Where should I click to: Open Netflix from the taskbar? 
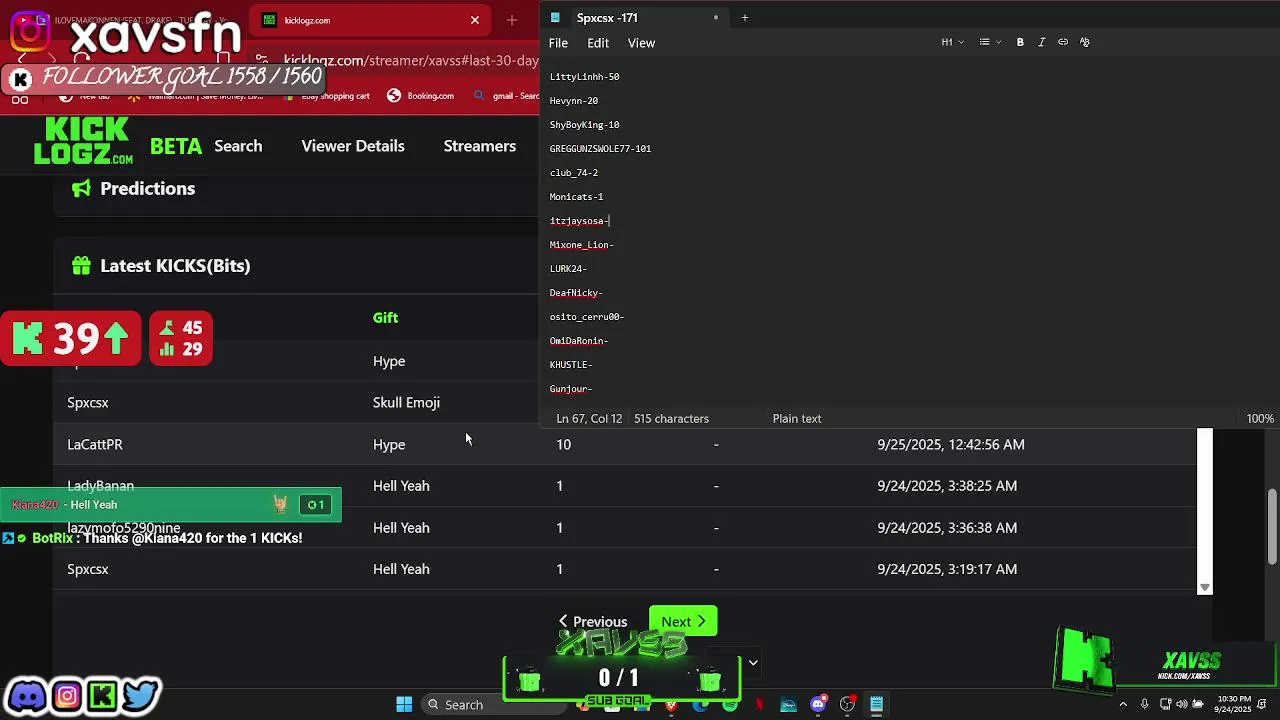point(759,705)
